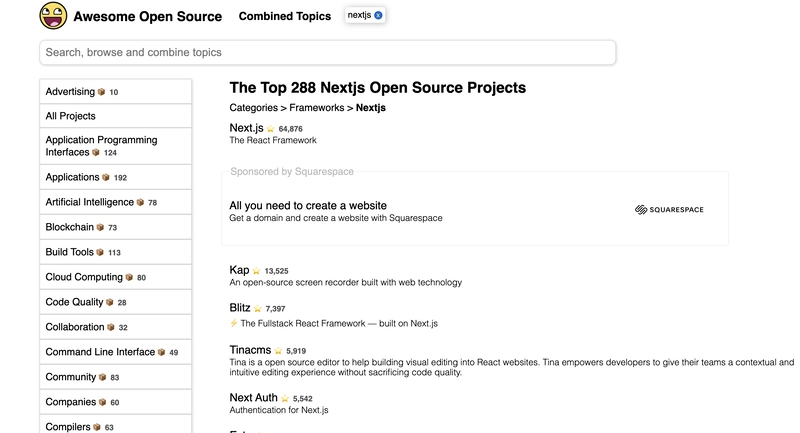Screen dimensions: 800x433
Task: Click package icon beside Compilers
Action: click(x=96, y=427)
